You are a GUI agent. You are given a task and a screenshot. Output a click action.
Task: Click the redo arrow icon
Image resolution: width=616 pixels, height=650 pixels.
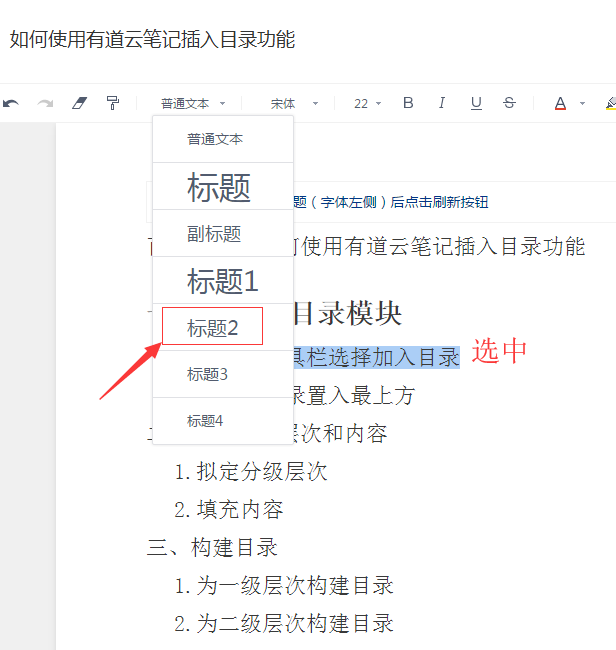click(x=45, y=103)
